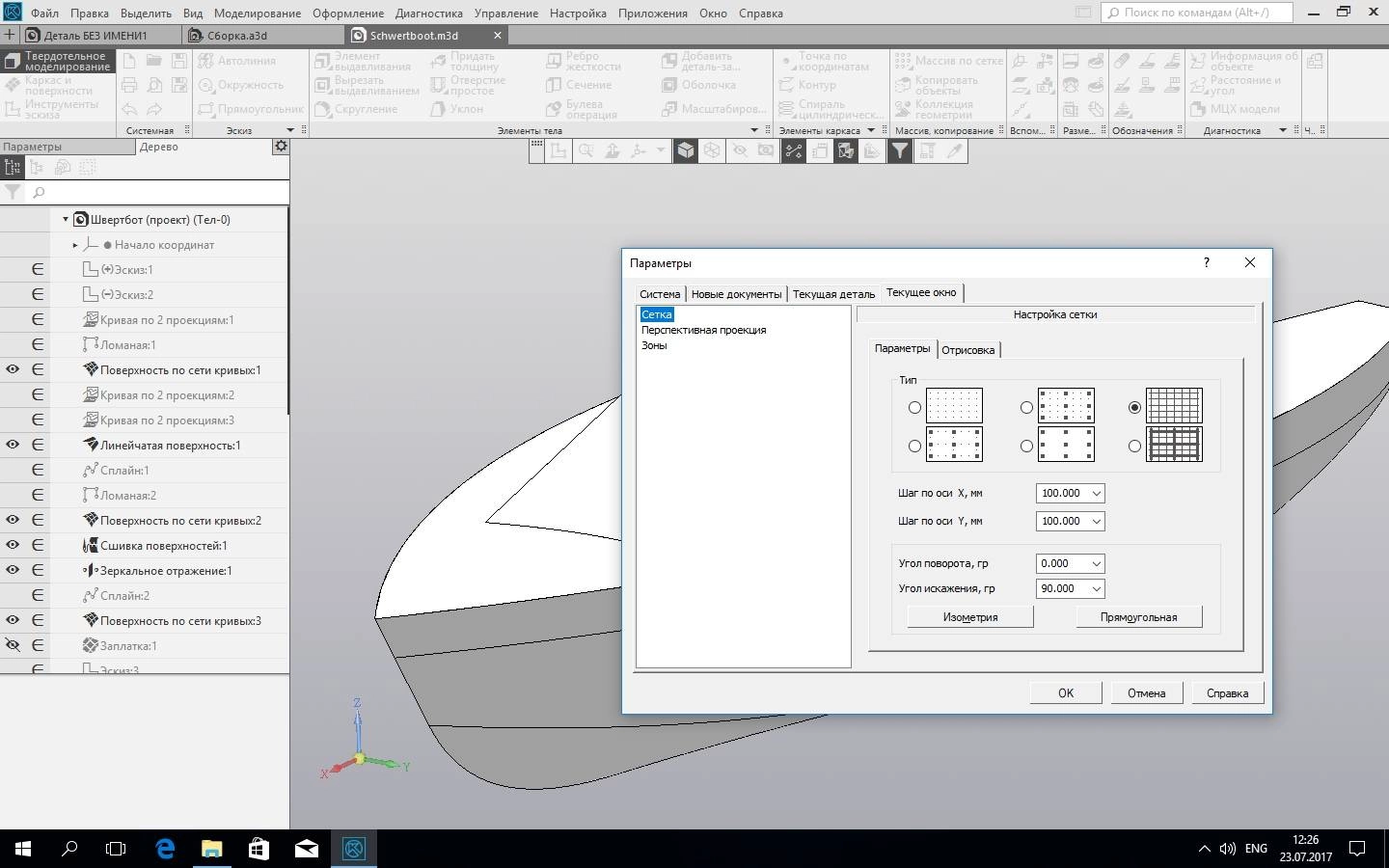Expand Элементы каркаса group arrow

(871, 130)
